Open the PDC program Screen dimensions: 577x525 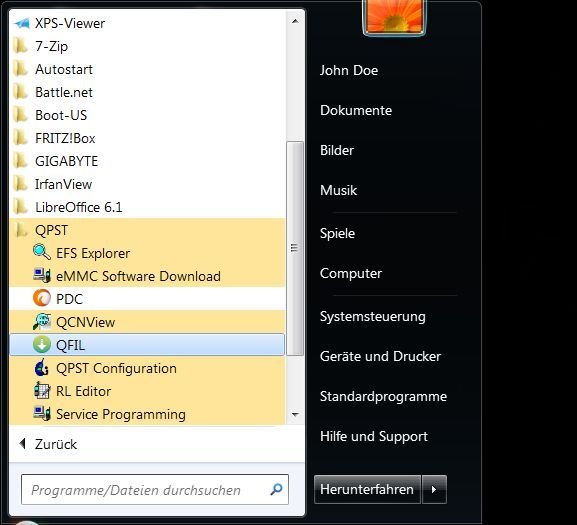147,299
